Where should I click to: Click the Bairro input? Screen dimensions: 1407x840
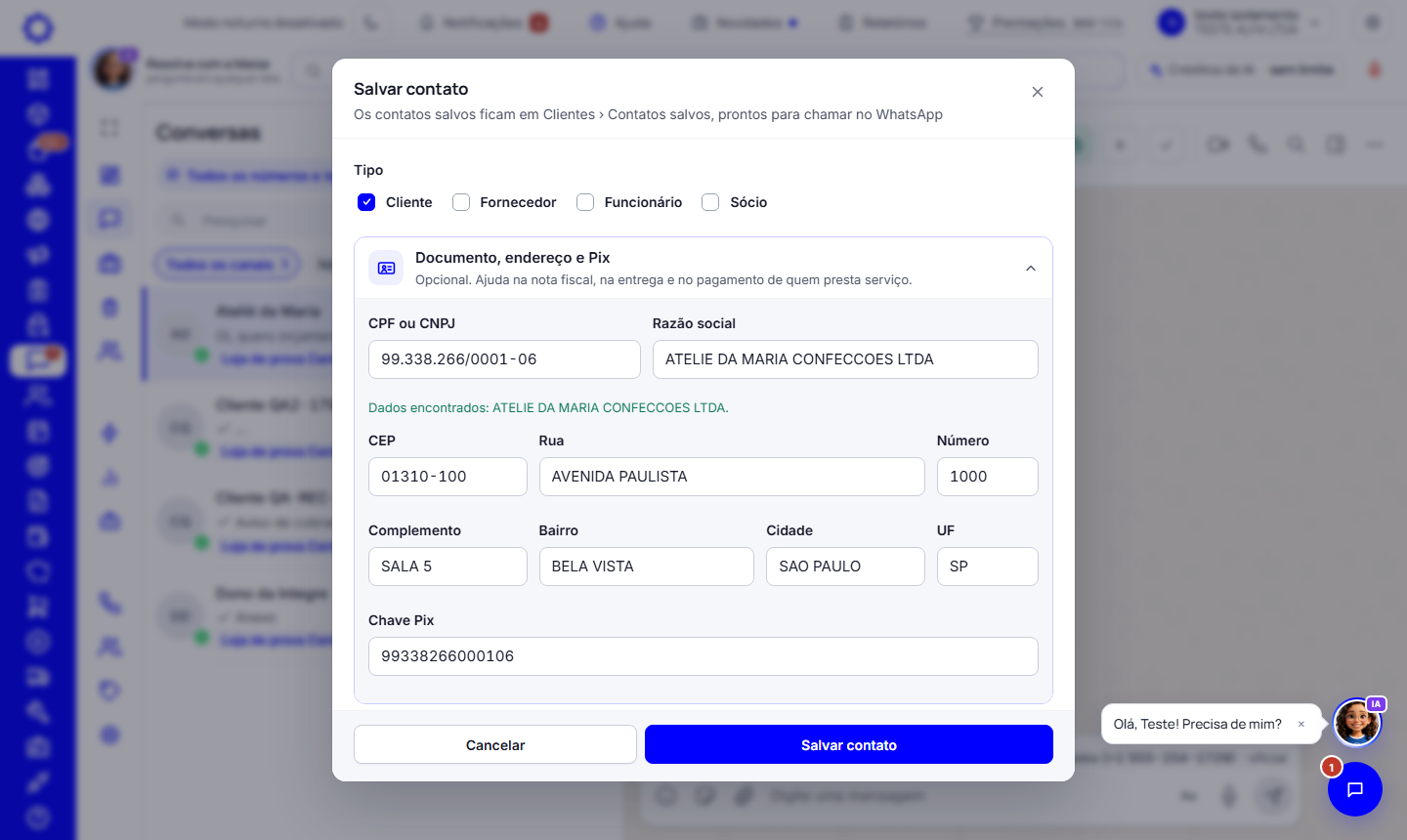click(x=647, y=567)
